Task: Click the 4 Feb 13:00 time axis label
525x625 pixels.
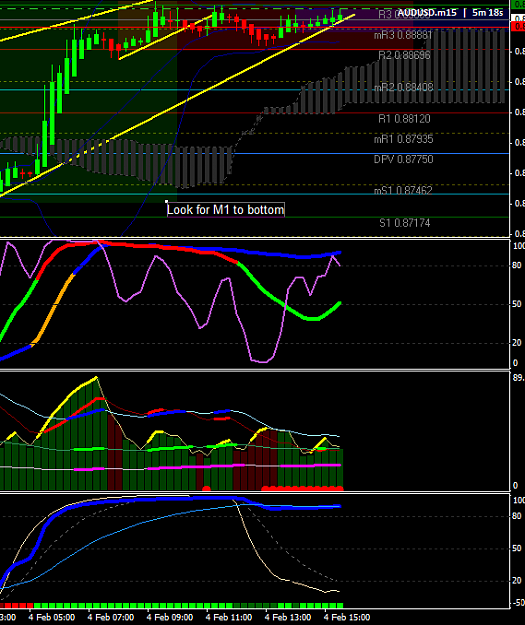Action: pos(288,617)
